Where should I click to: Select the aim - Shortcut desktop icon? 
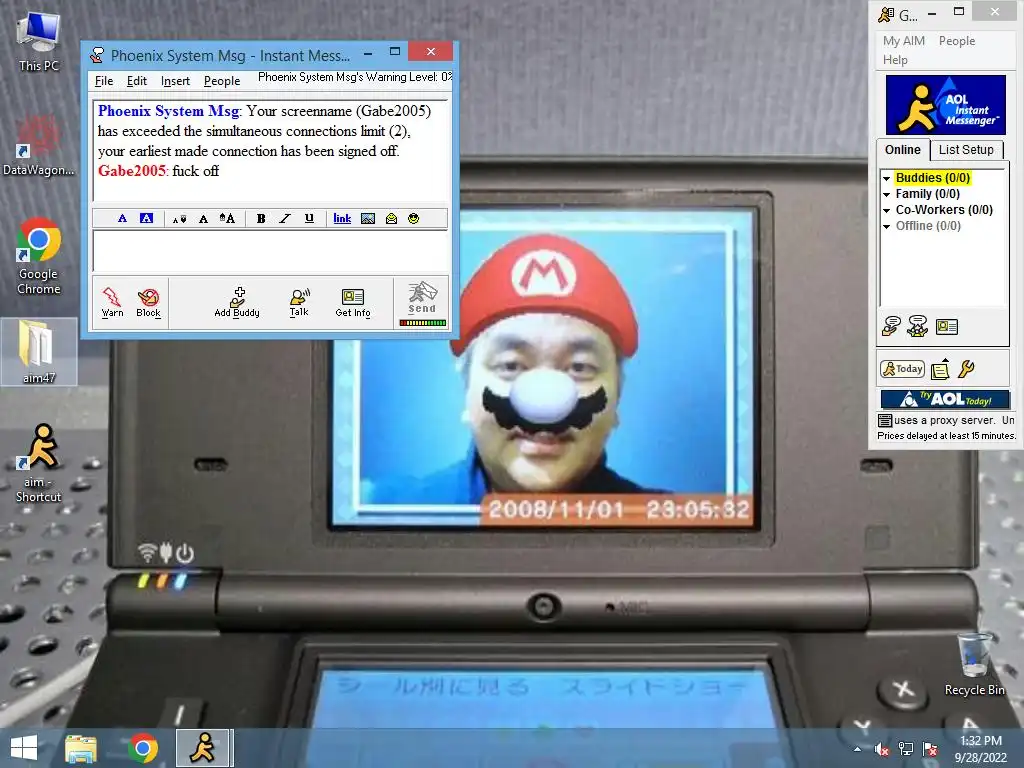[39, 463]
